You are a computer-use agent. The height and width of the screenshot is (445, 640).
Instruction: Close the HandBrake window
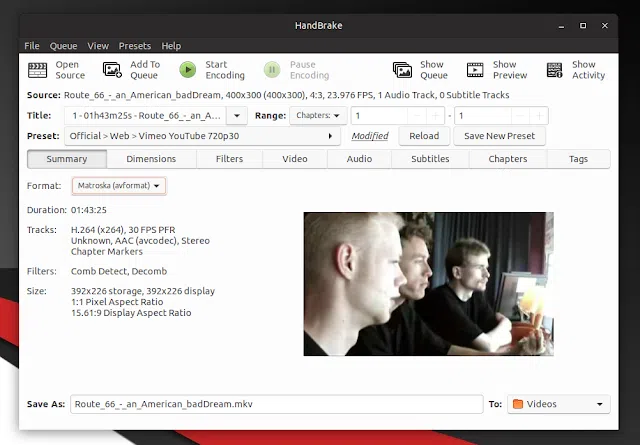[605, 26]
